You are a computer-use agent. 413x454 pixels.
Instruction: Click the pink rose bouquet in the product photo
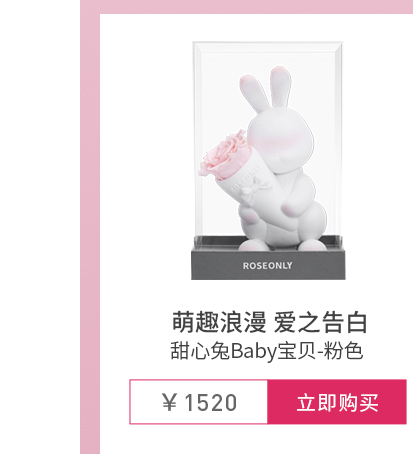(x=223, y=156)
